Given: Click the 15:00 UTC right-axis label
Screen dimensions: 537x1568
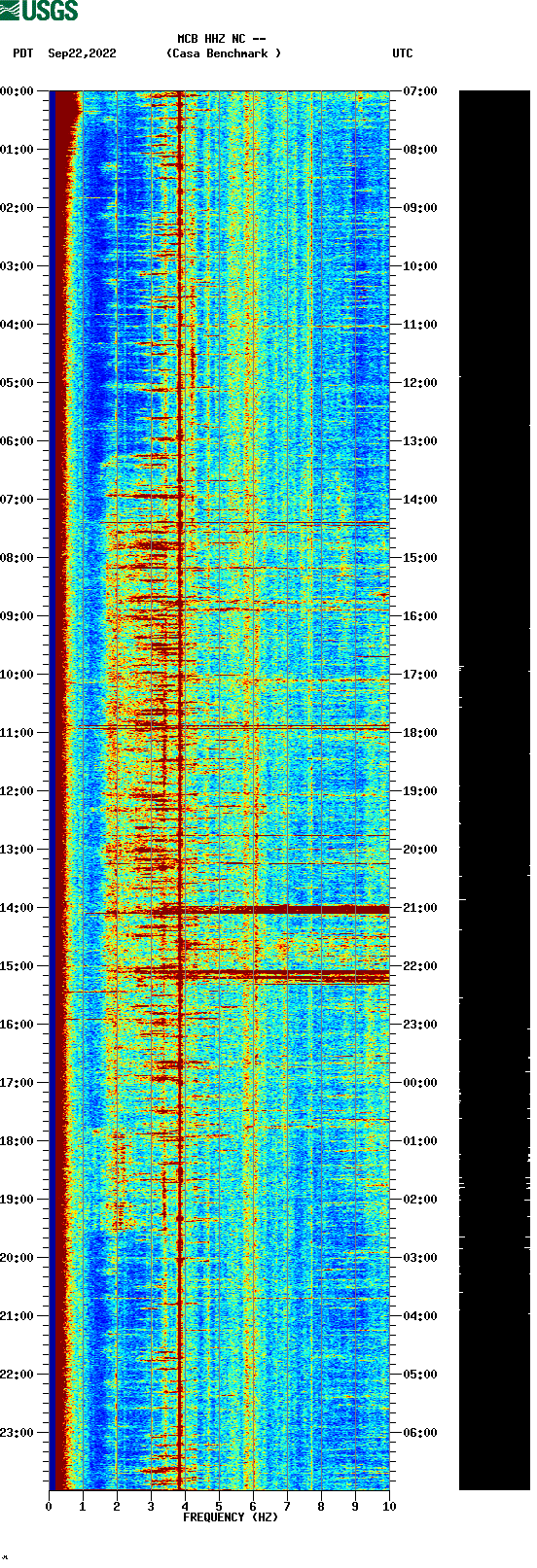Looking at the screenshot, I should 420,558.
